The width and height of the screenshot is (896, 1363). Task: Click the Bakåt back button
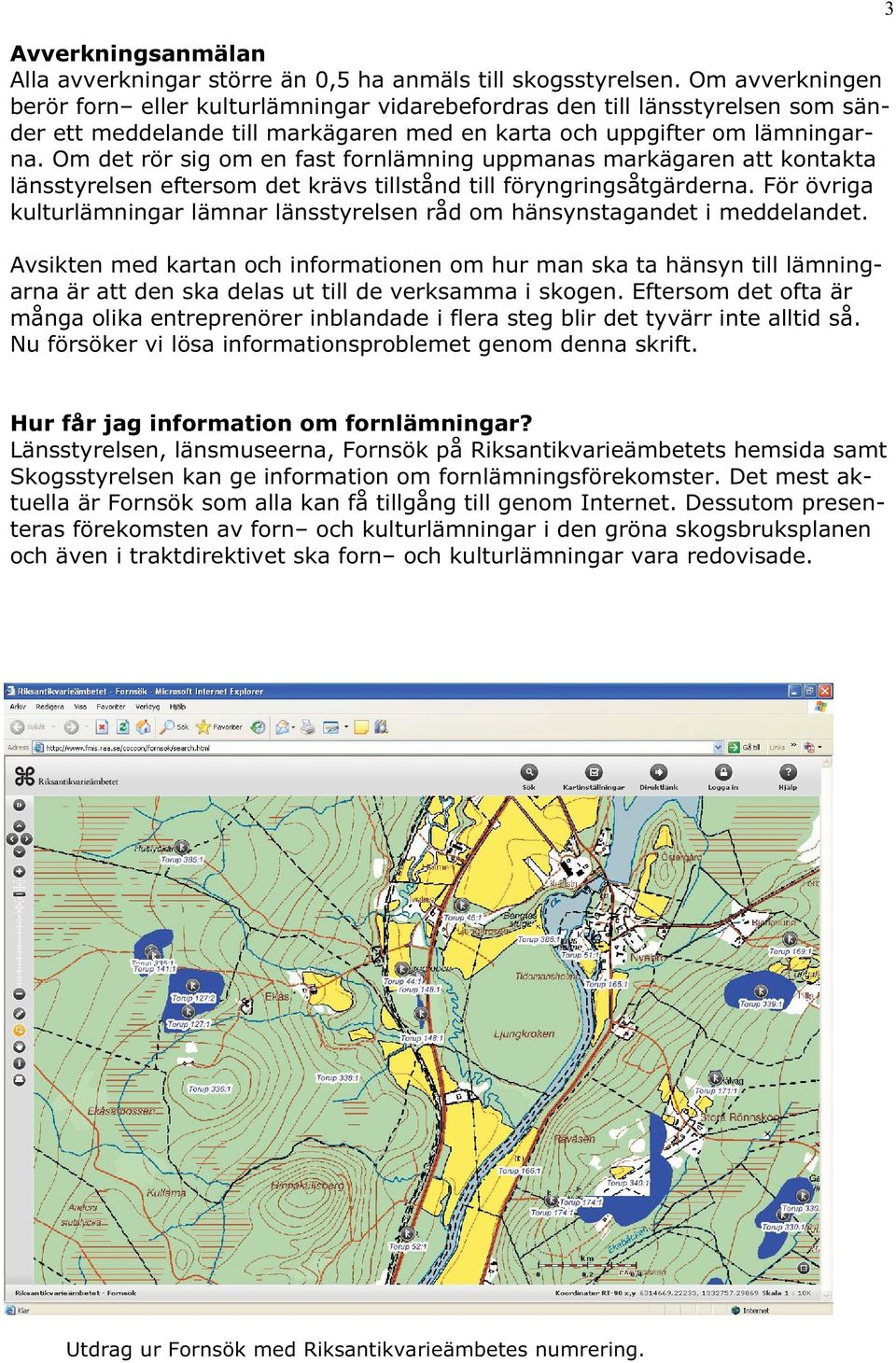click(x=30, y=726)
